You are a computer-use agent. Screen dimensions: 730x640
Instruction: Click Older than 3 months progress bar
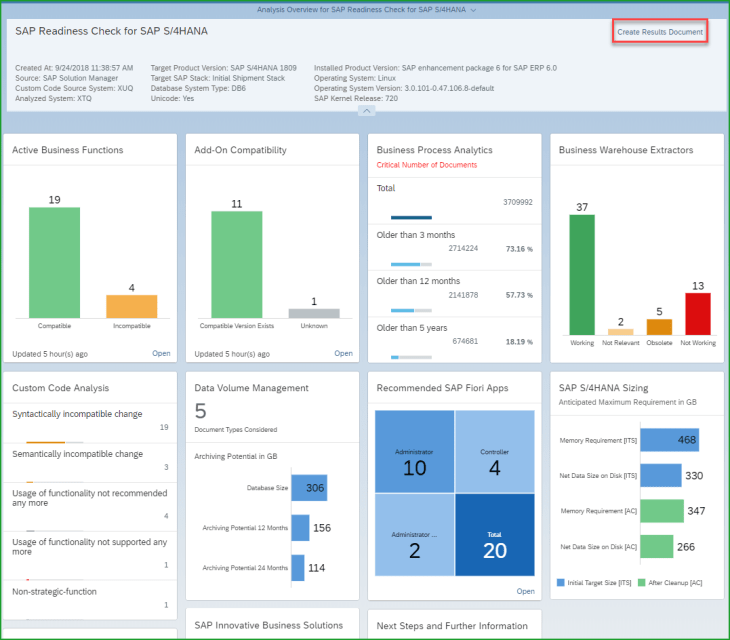tap(411, 264)
